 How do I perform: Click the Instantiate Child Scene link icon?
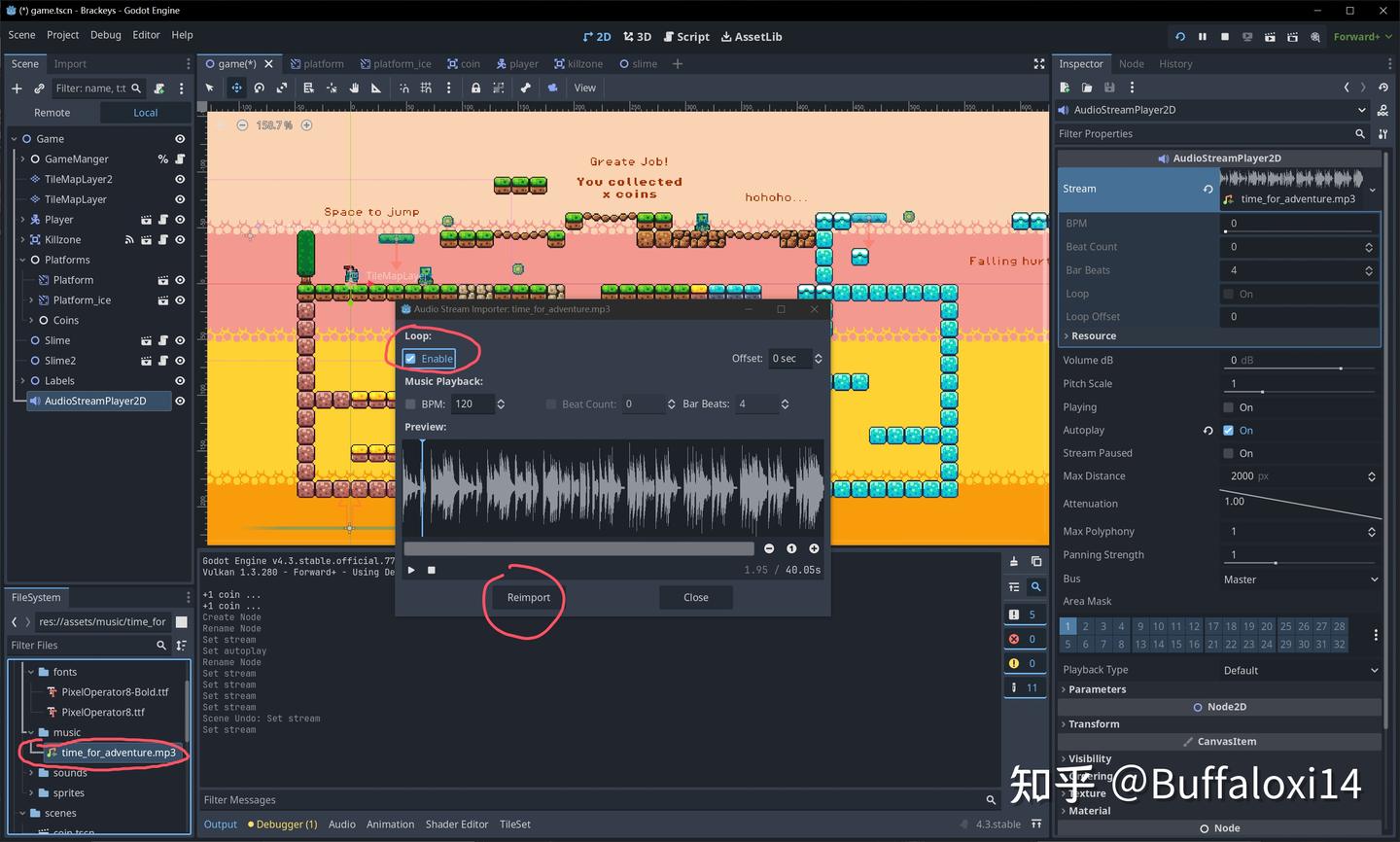click(40, 88)
